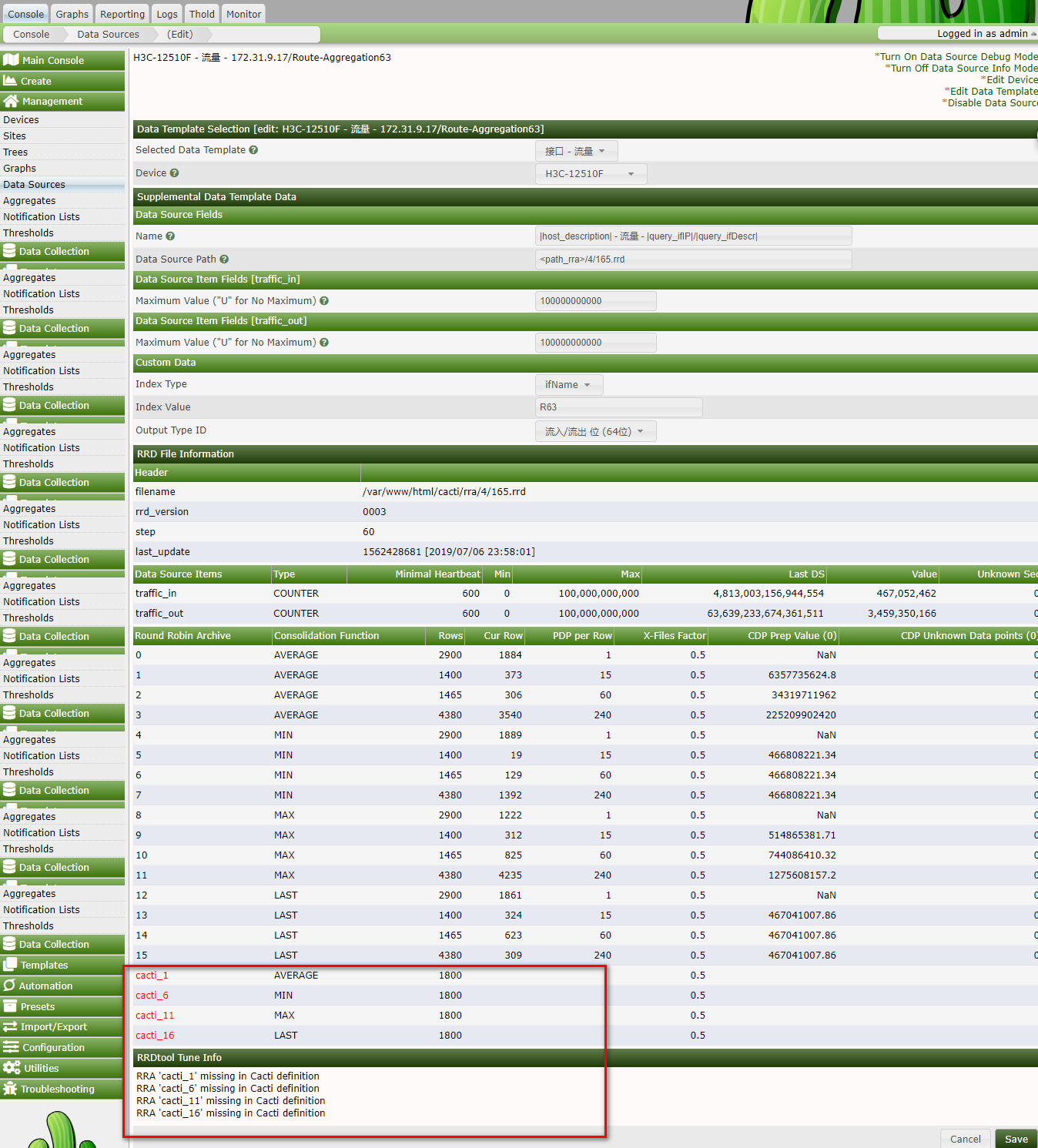Viewport: 1038px width, 1148px height.
Task: Expand the Index Type ifName dropdown
Action: [x=568, y=384]
